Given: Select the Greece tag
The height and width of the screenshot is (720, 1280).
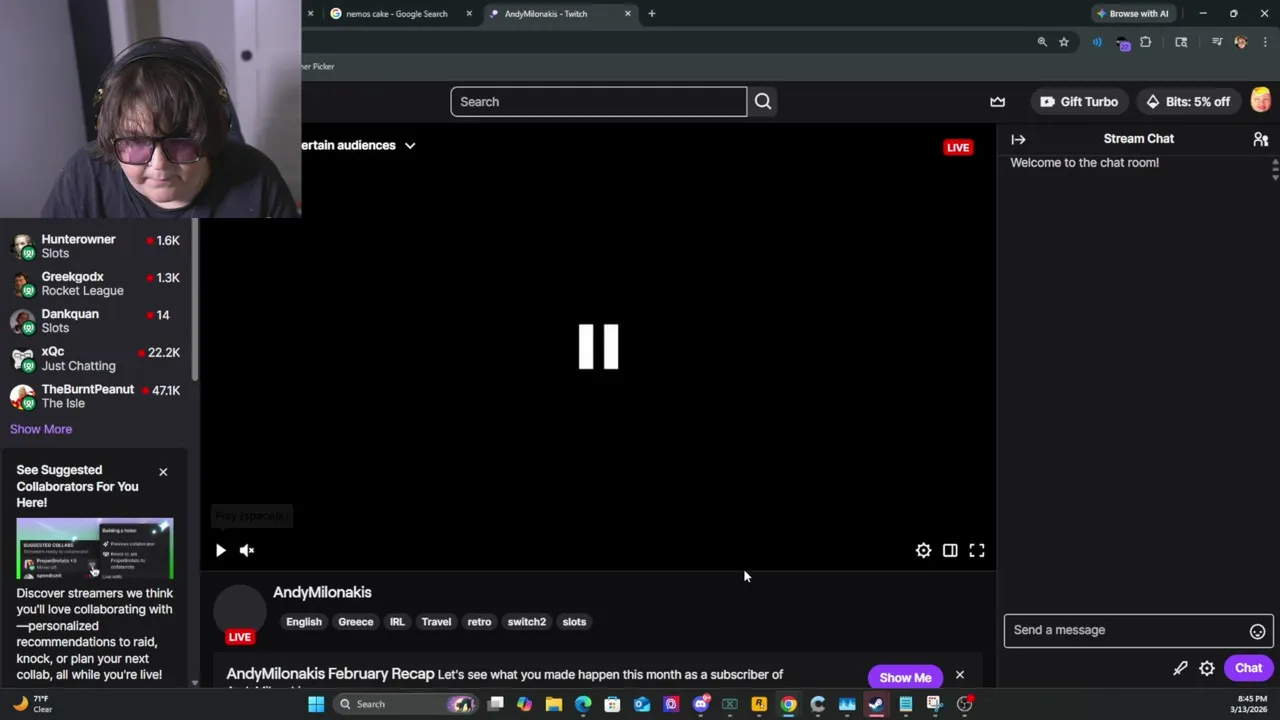Looking at the screenshot, I should [x=355, y=622].
